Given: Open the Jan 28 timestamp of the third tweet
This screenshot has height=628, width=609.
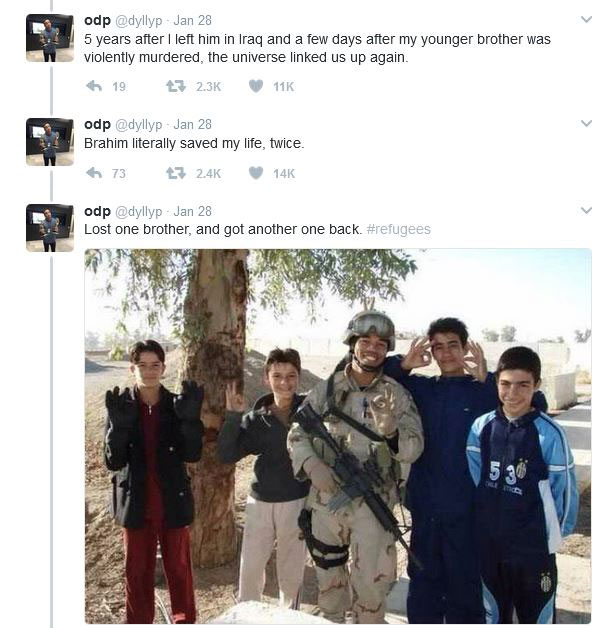Looking at the screenshot, I should [193, 211].
